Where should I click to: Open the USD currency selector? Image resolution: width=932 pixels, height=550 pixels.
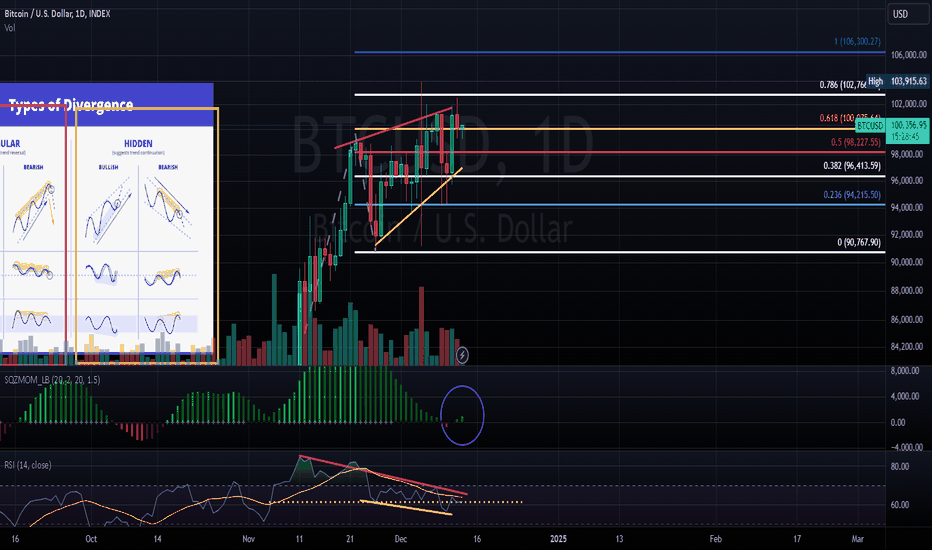908,14
